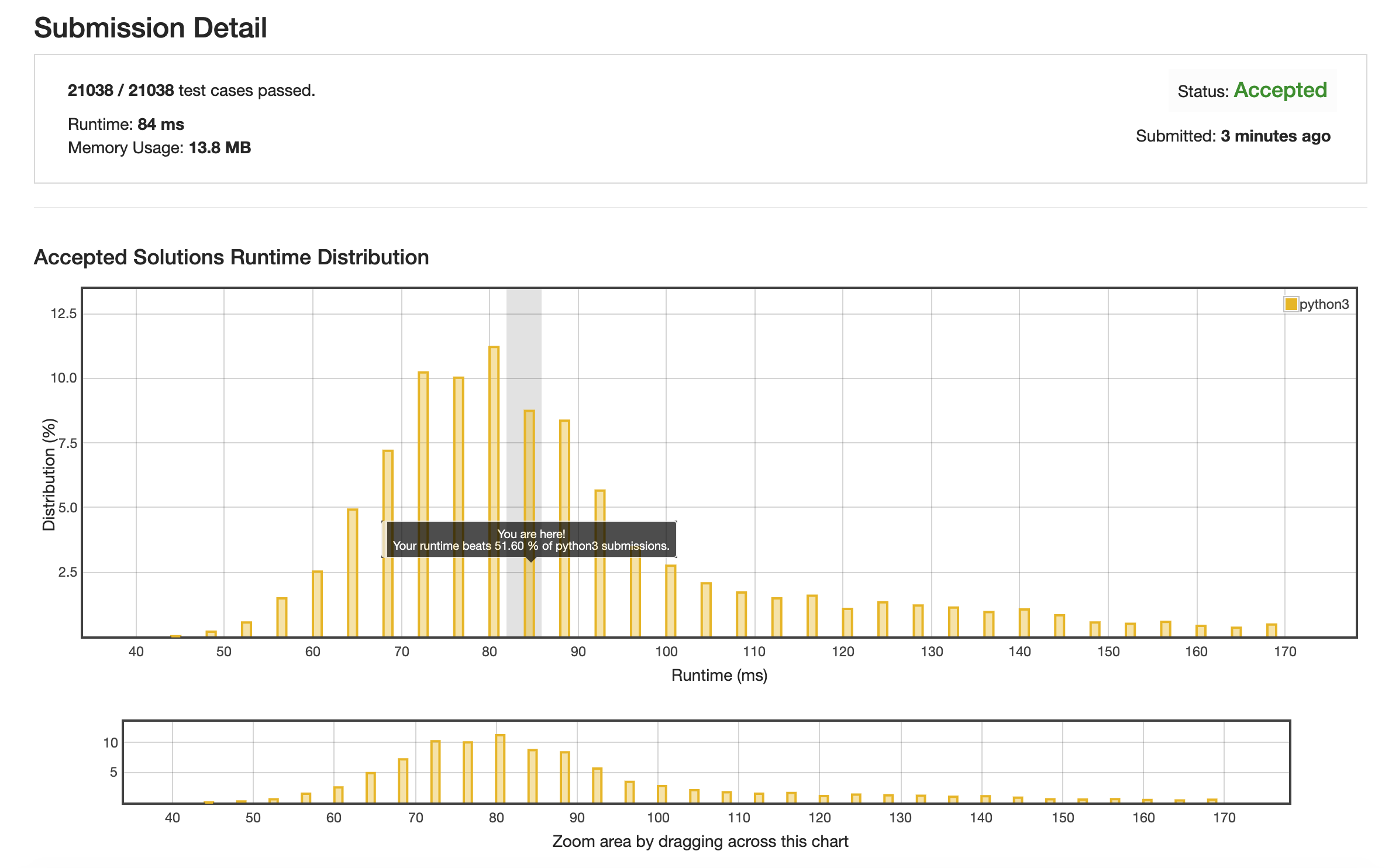Click the 100 label on overview chart axis
The image size is (1399, 868).
[x=658, y=818]
